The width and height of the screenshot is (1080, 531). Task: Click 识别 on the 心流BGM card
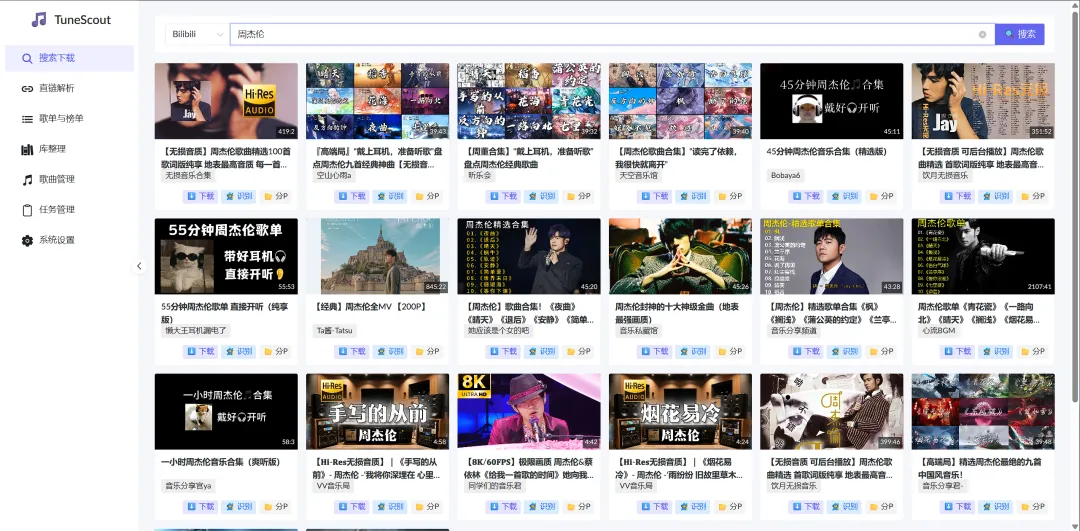point(995,351)
